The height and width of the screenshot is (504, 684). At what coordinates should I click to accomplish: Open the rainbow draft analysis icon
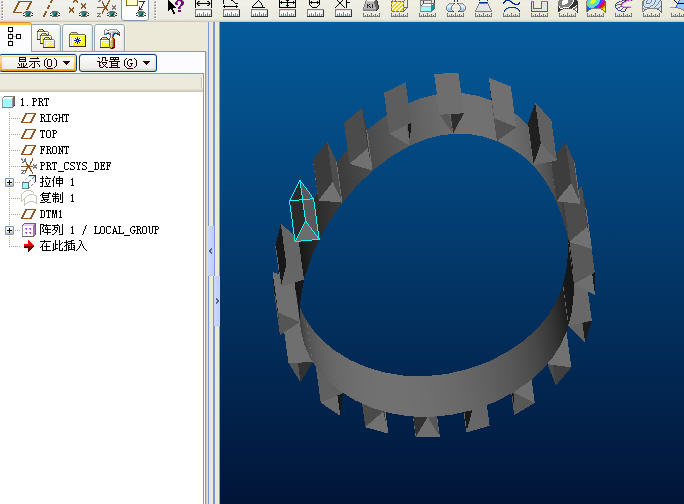pyautogui.click(x=595, y=8)
